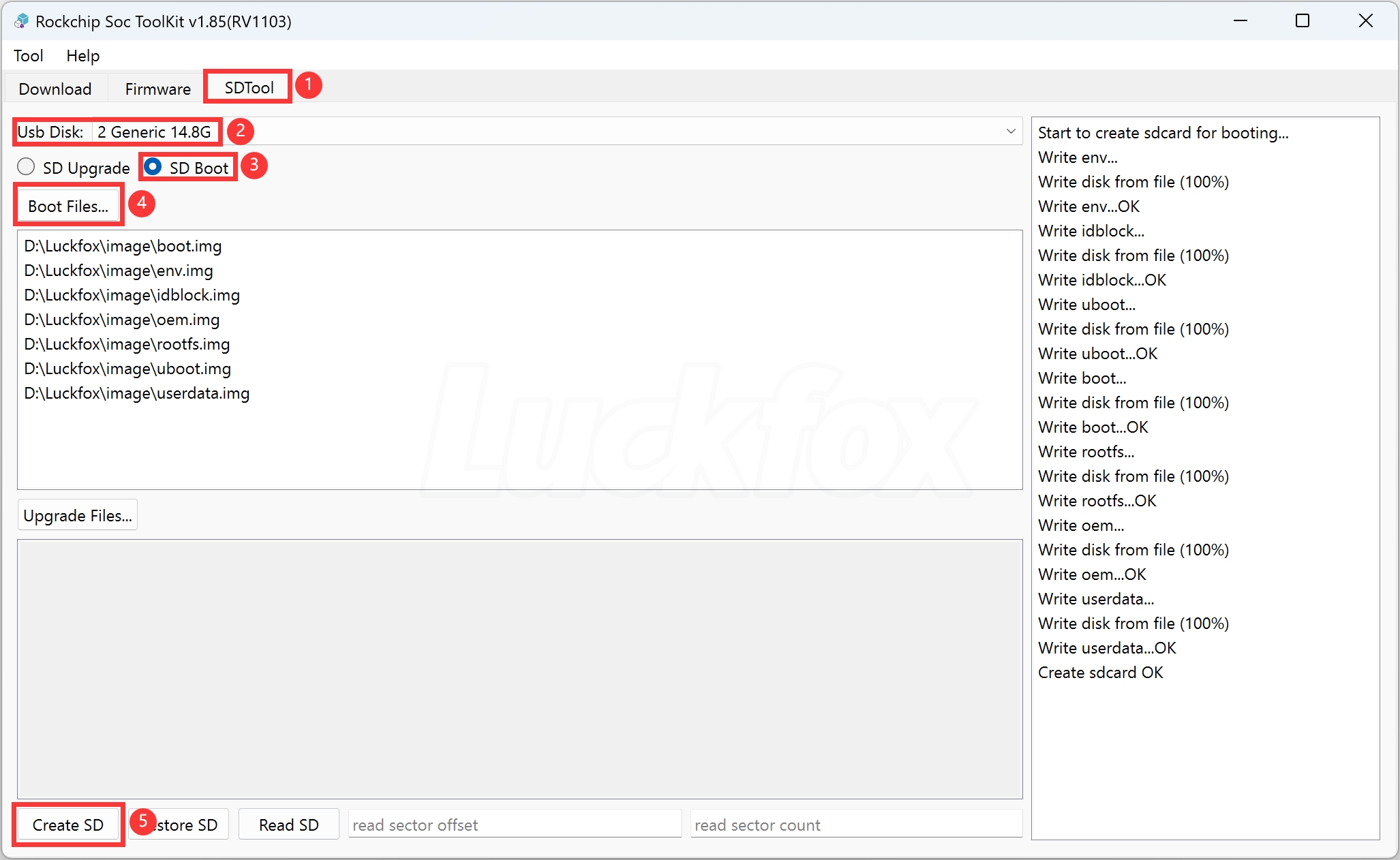Click the Create sdcard OK log line

[1100, 672]
